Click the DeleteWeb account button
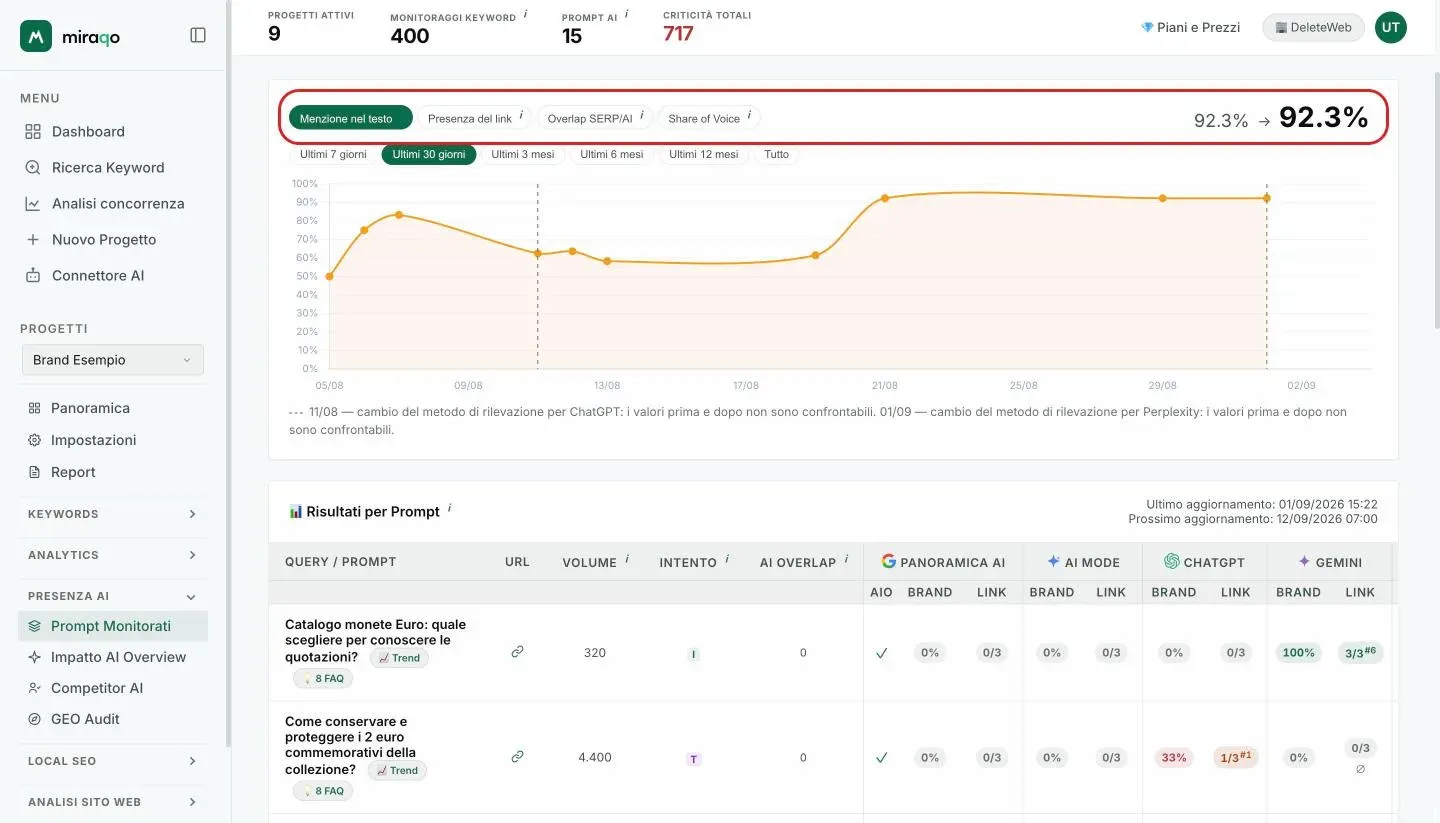 pos(1313,28)
